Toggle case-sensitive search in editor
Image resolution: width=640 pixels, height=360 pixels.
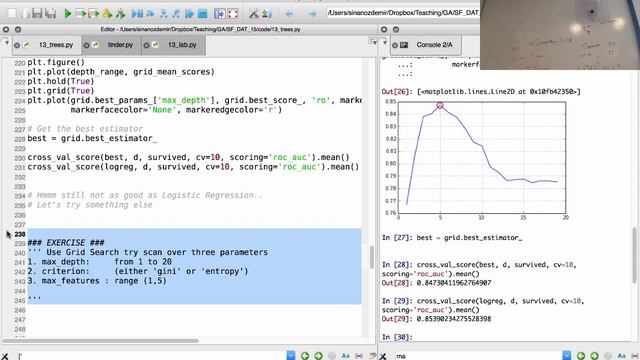click(x=345, y=356)
